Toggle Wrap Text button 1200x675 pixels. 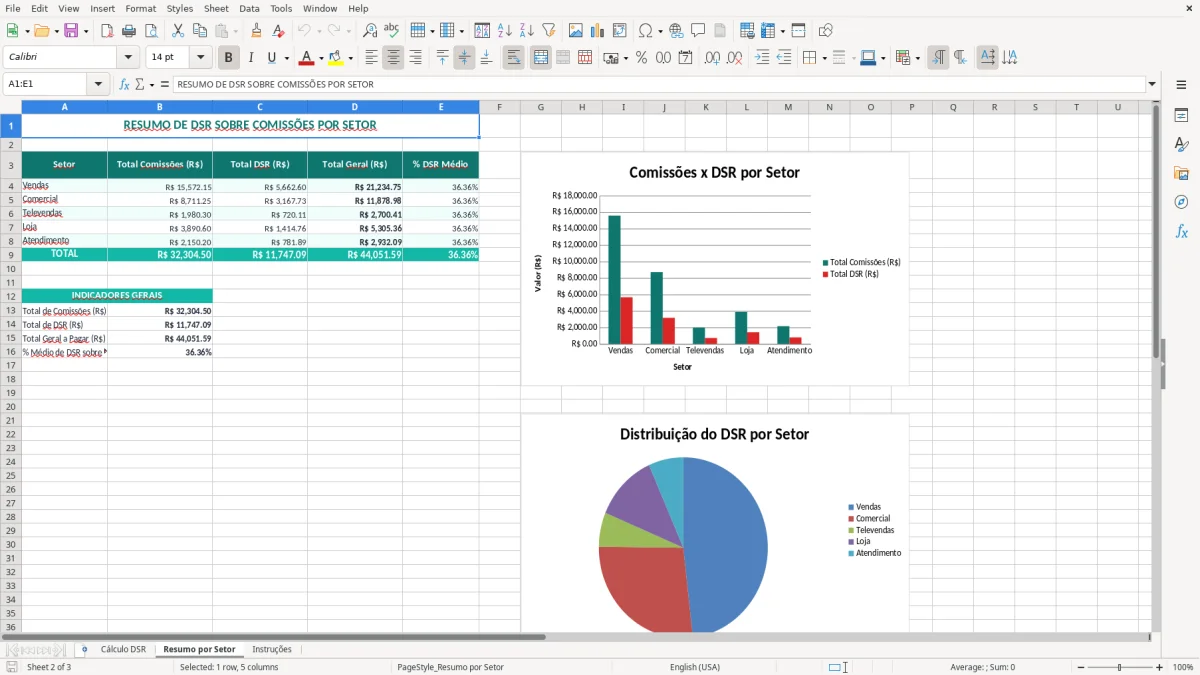tap(513, 58)
